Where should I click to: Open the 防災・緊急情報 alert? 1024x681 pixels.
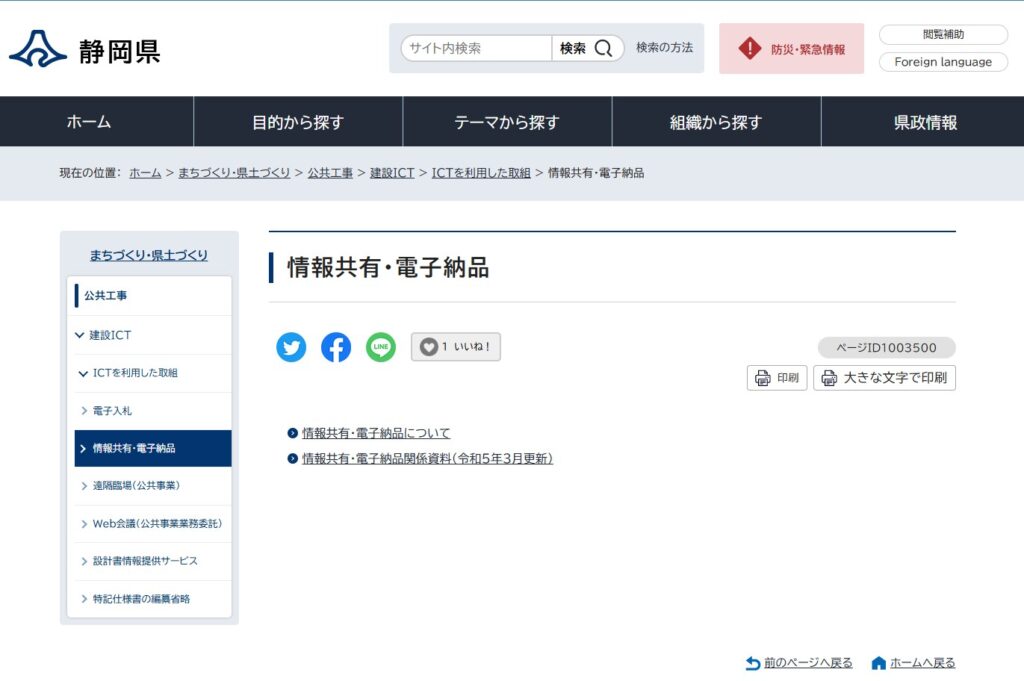point(791,49)
